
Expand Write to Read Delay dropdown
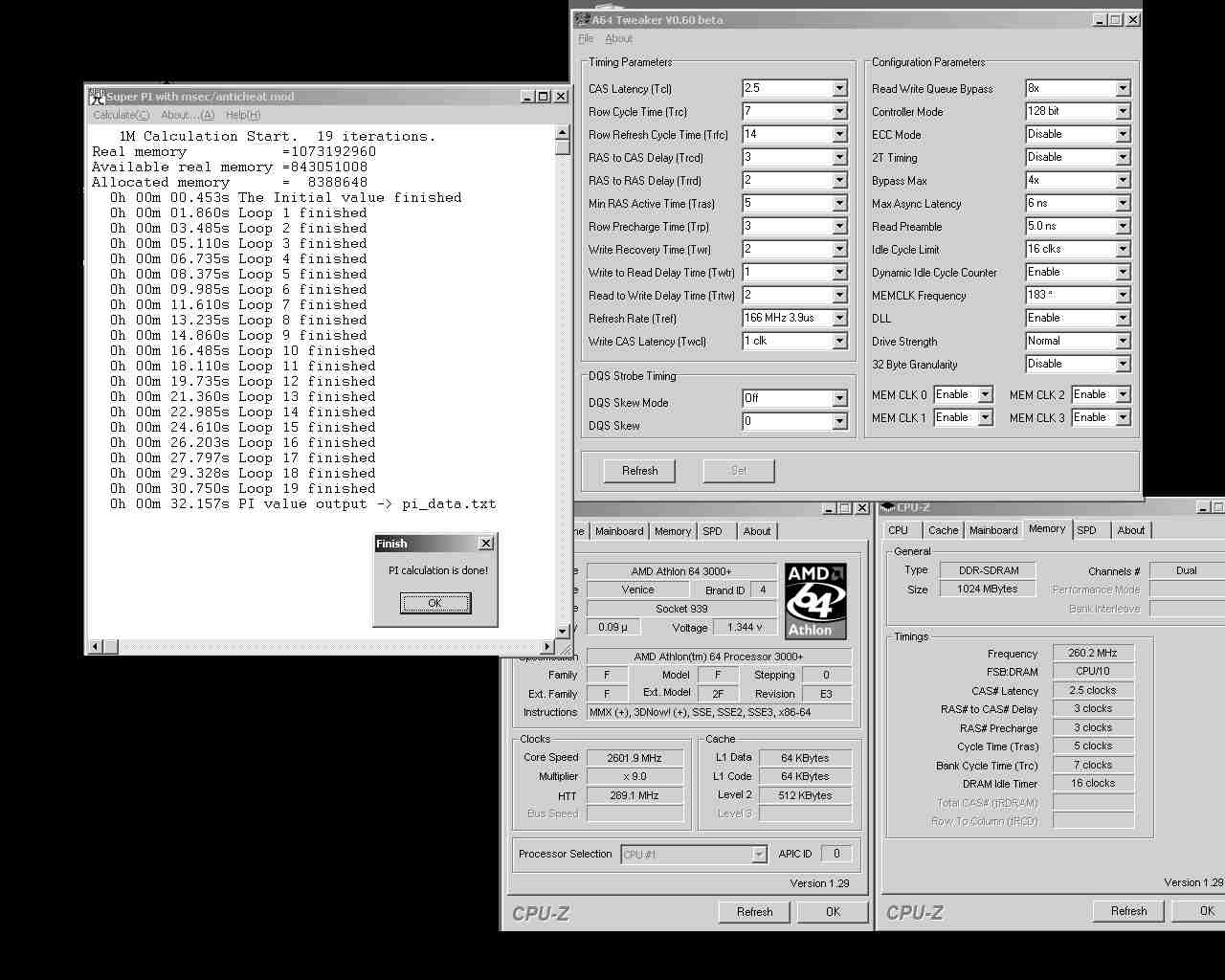839,272
